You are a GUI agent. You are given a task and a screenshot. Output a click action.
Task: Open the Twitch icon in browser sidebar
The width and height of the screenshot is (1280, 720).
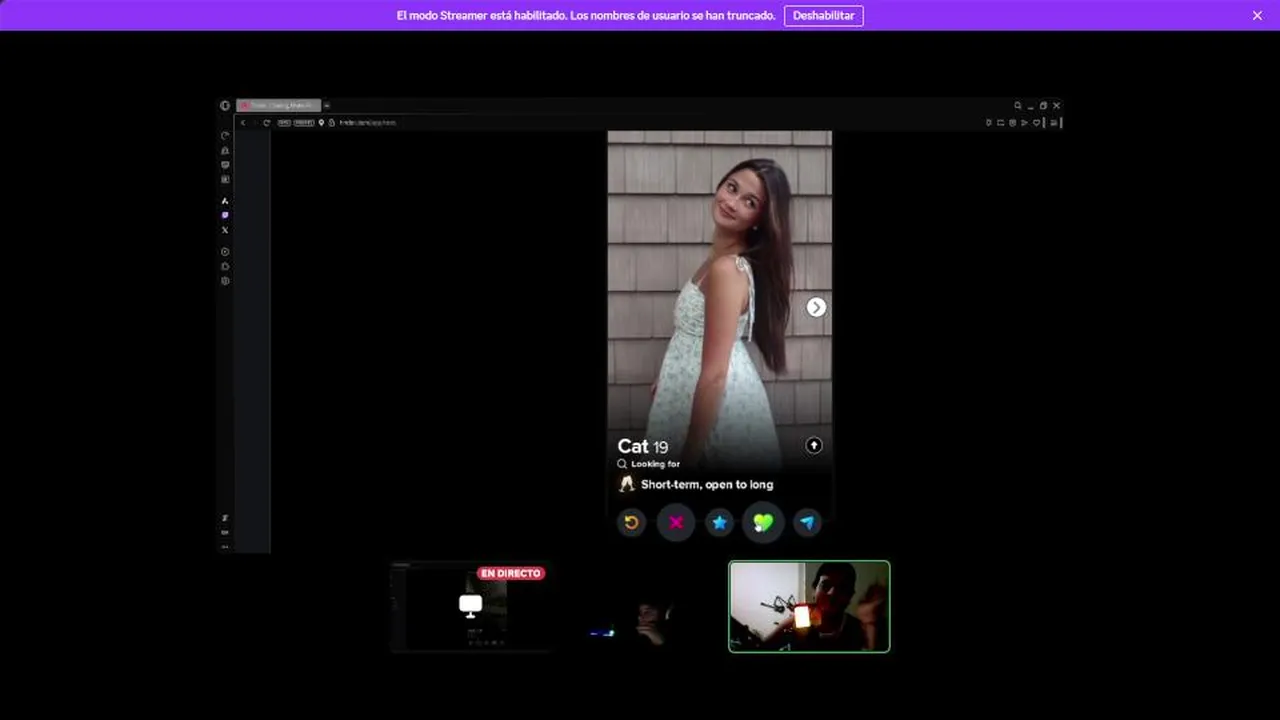[225, 215]
